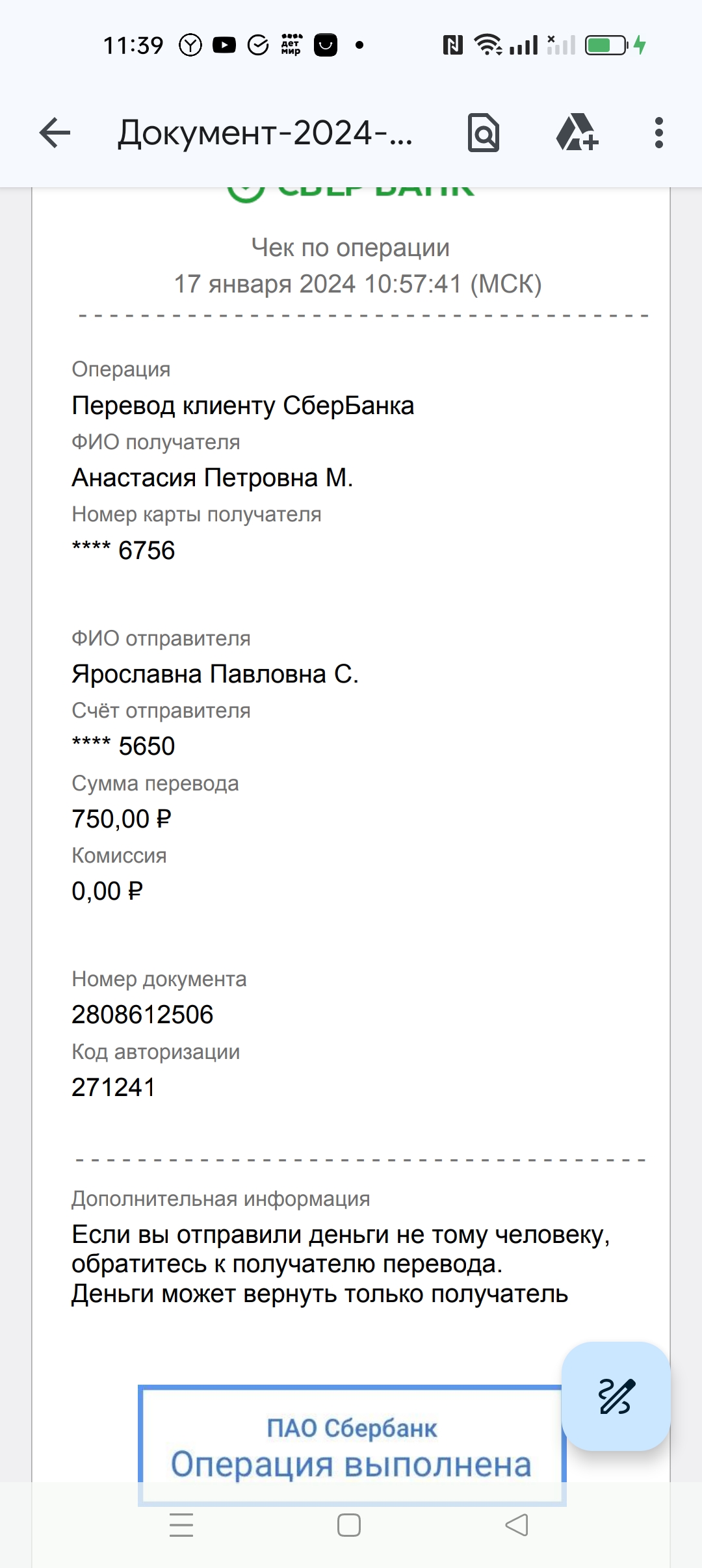The image size is (702, 1568).
Task: Tap the Android recent apps navigation button
Action: point(181,1525)
